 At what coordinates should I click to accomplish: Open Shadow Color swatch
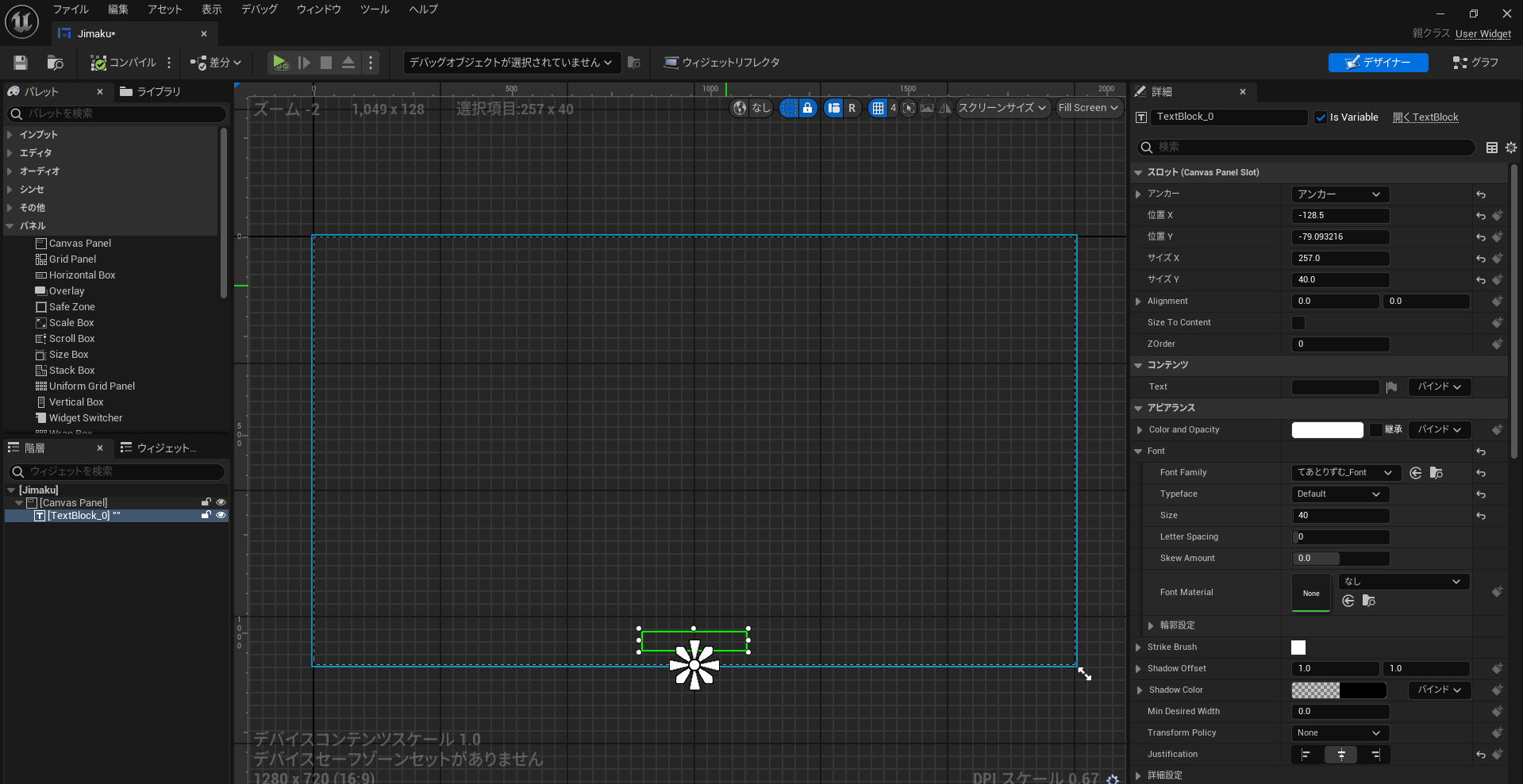(1339, 690)
